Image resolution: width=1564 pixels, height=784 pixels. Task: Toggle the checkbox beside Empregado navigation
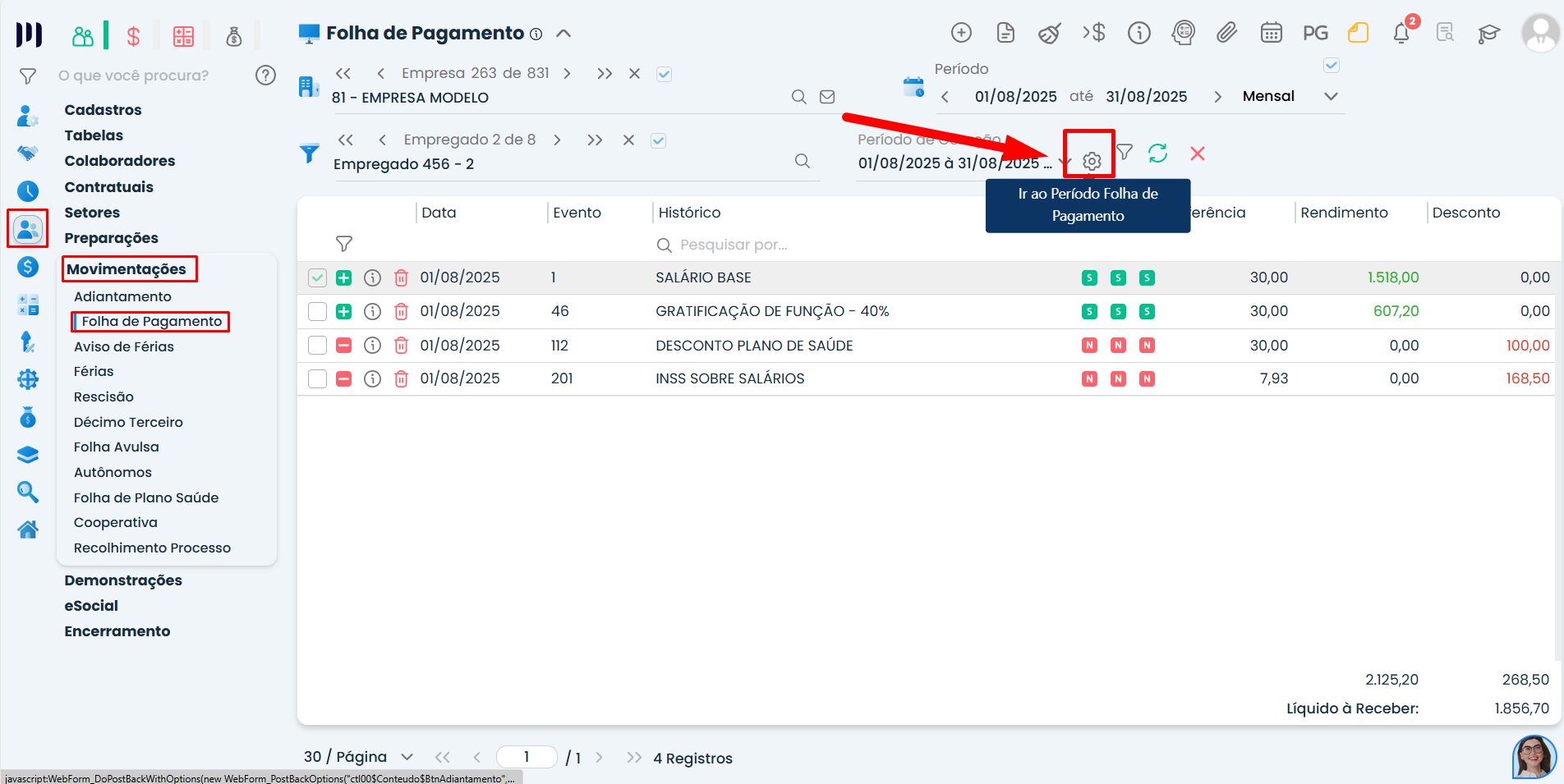click(x=658, y=140)
